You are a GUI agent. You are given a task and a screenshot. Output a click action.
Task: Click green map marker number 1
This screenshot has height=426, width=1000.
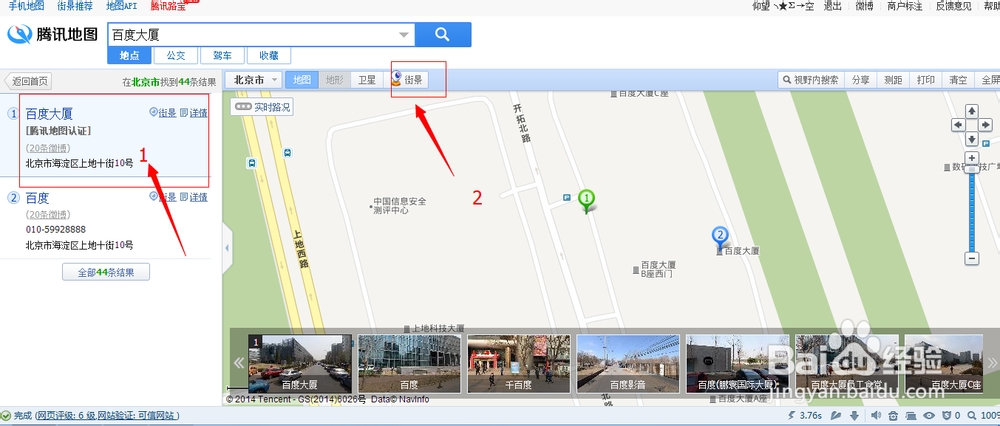(x=587, y=200)
